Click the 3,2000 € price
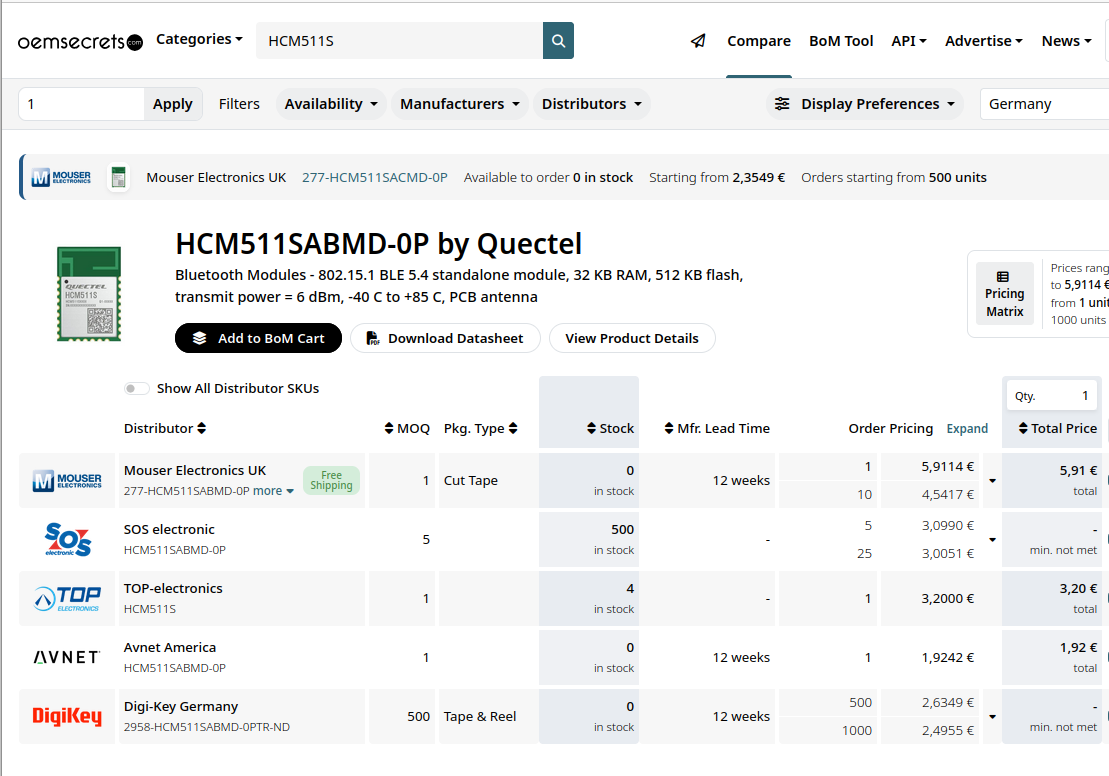 coord(947,598)
